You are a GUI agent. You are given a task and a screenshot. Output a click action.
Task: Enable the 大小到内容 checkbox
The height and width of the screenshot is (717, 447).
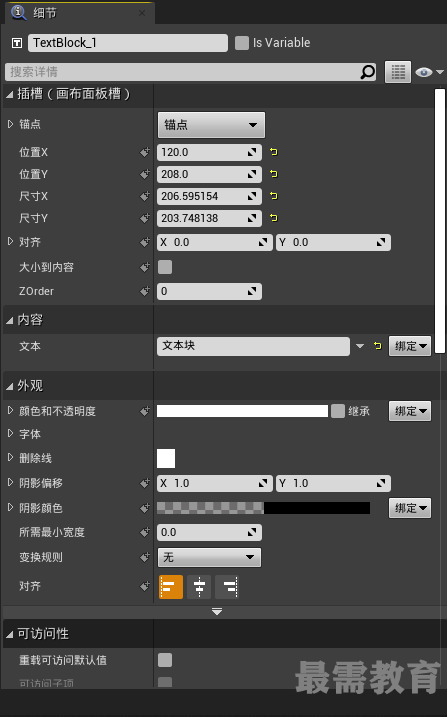tap(165, 267)
